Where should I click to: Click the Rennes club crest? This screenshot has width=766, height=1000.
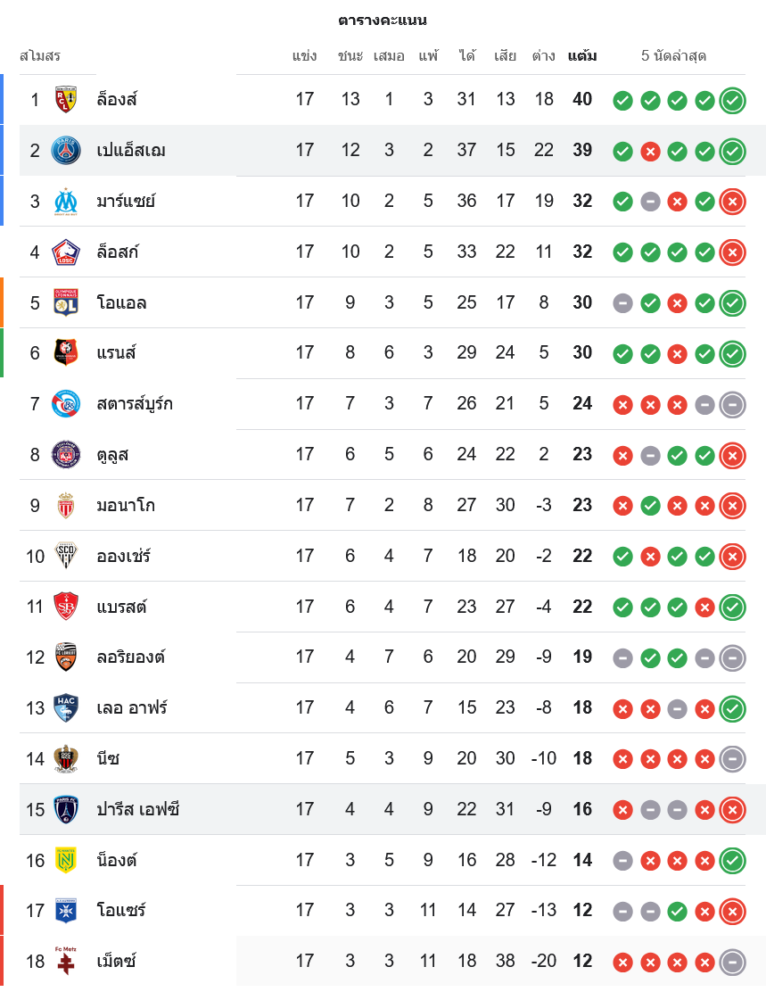tap(65, 353)
